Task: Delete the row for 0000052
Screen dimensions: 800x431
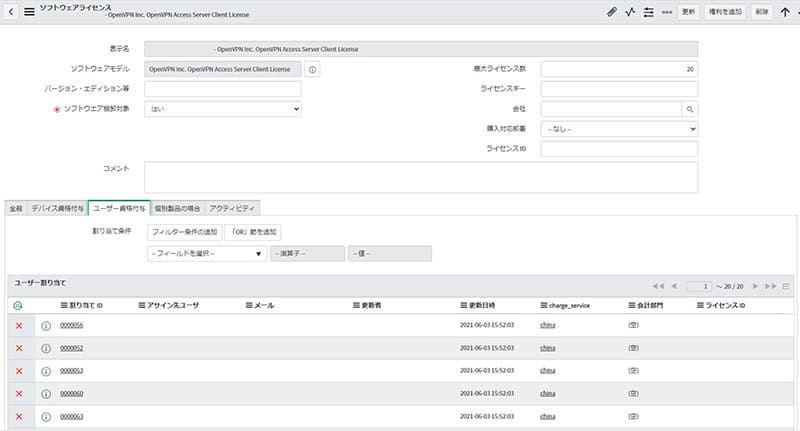Action: tap(19, 348)
